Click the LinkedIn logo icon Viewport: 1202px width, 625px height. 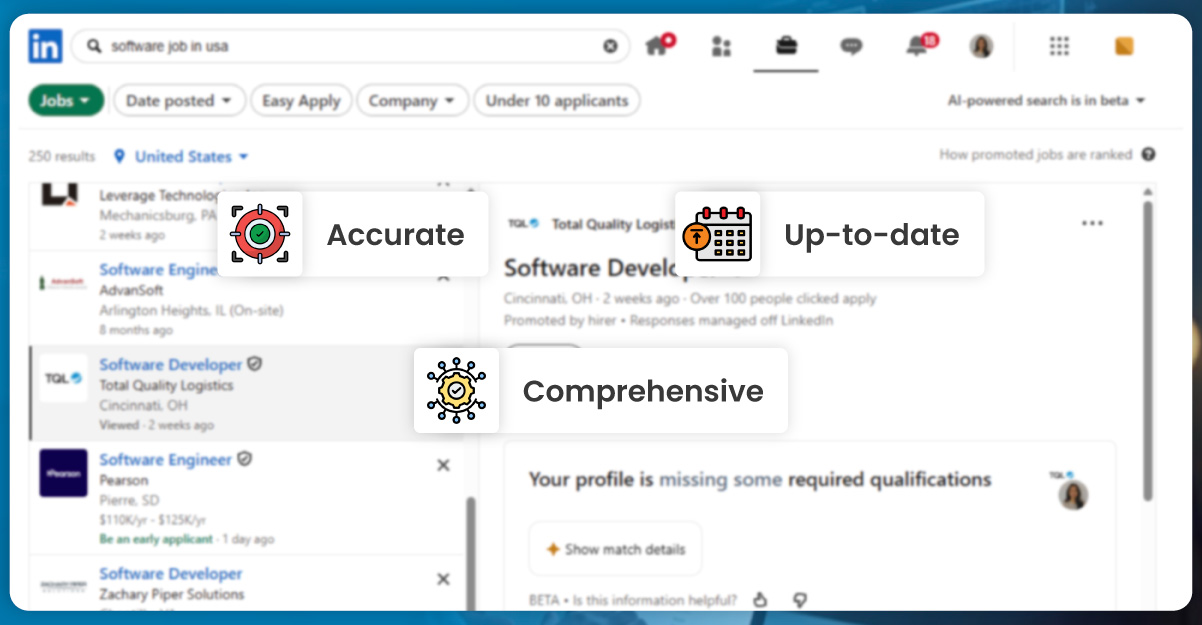(x=45, y=46)
